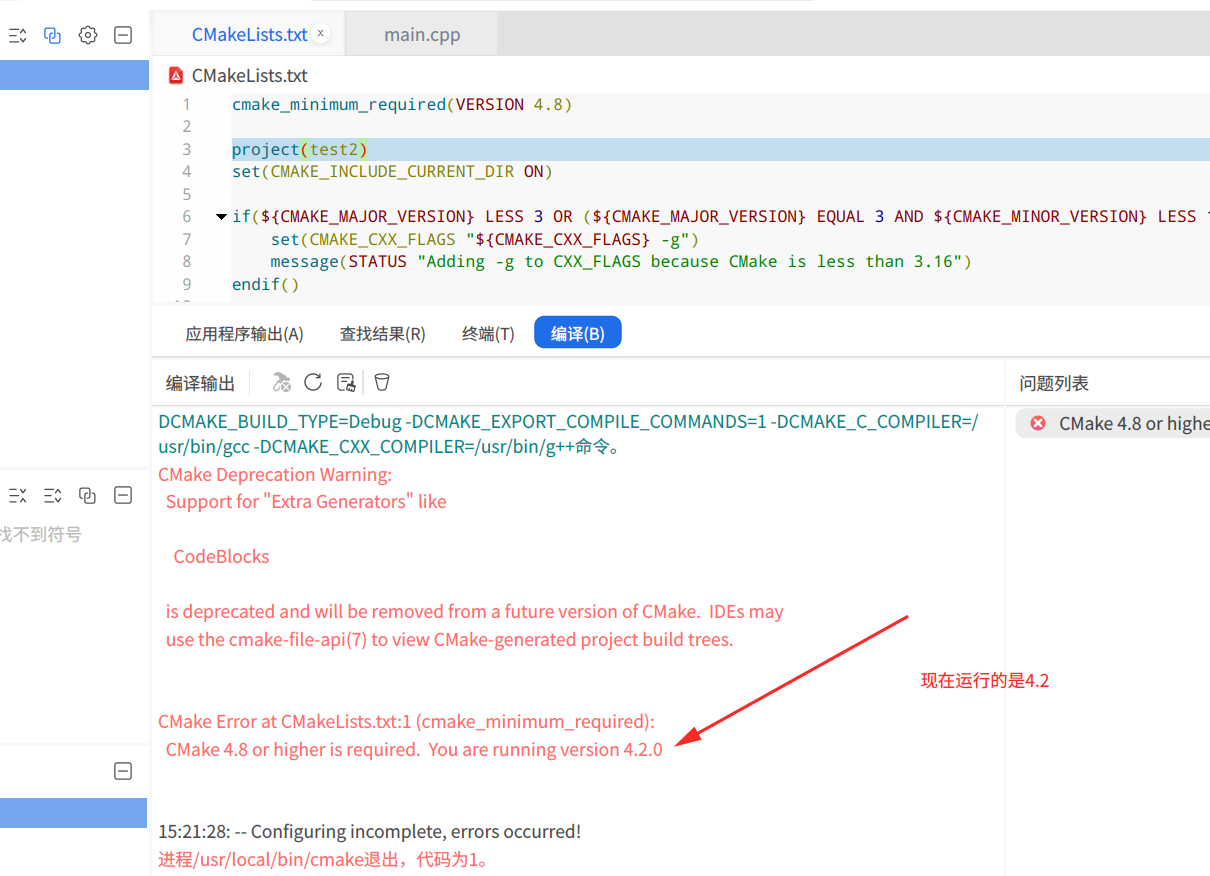Click the 编译输出 label
Viewport: 1210px width, 876px height.
(x=201, y=383)
